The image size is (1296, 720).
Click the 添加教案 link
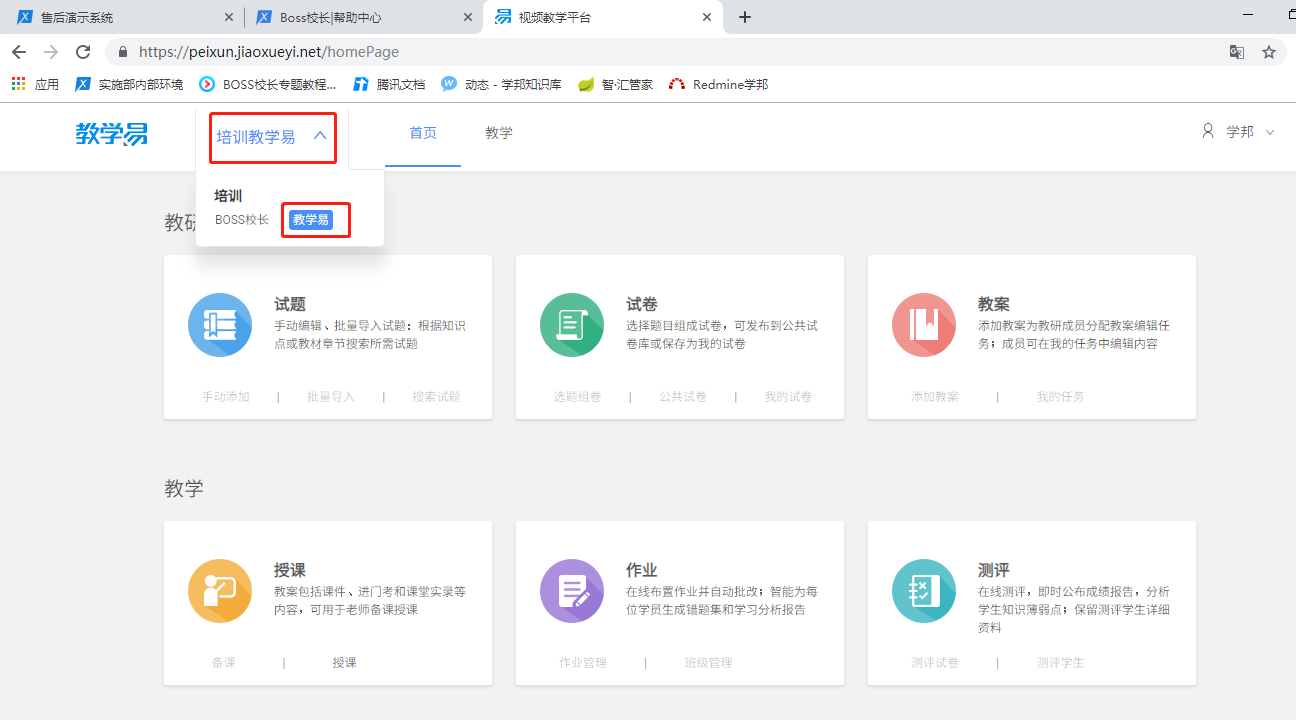click(935, 397)
